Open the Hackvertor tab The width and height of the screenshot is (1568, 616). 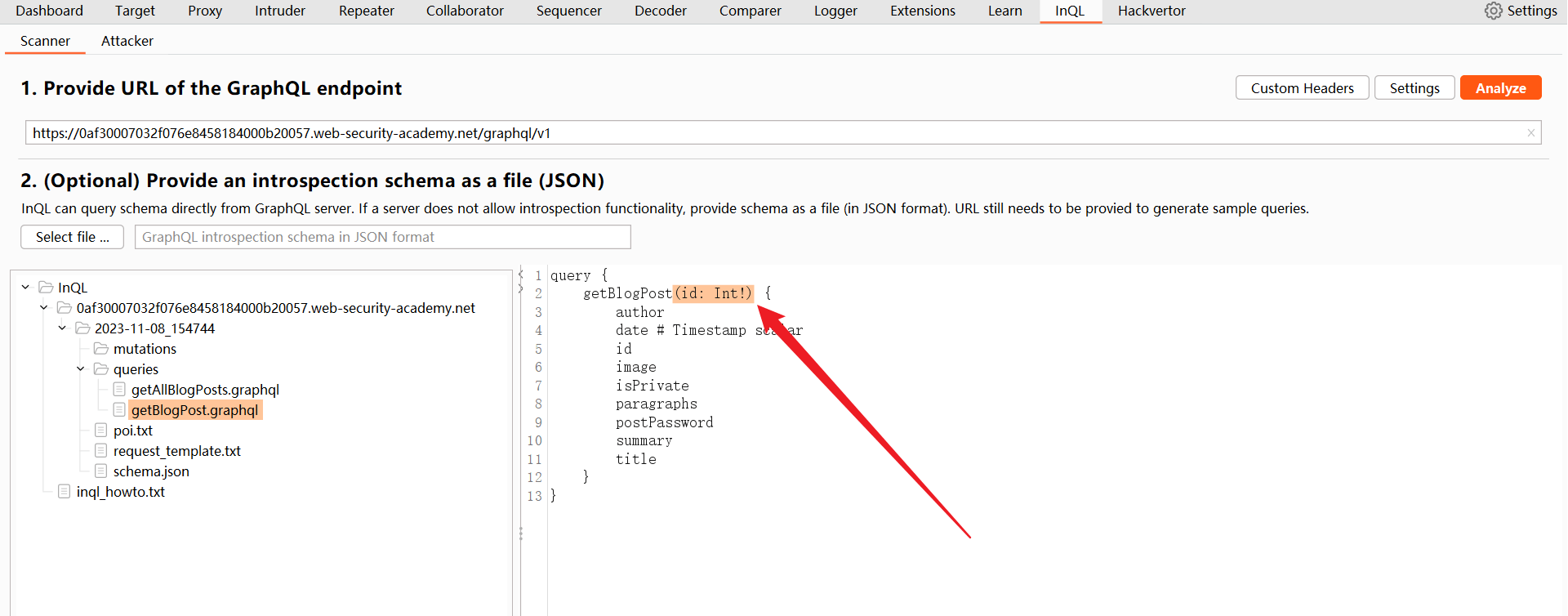point(1151,11)
